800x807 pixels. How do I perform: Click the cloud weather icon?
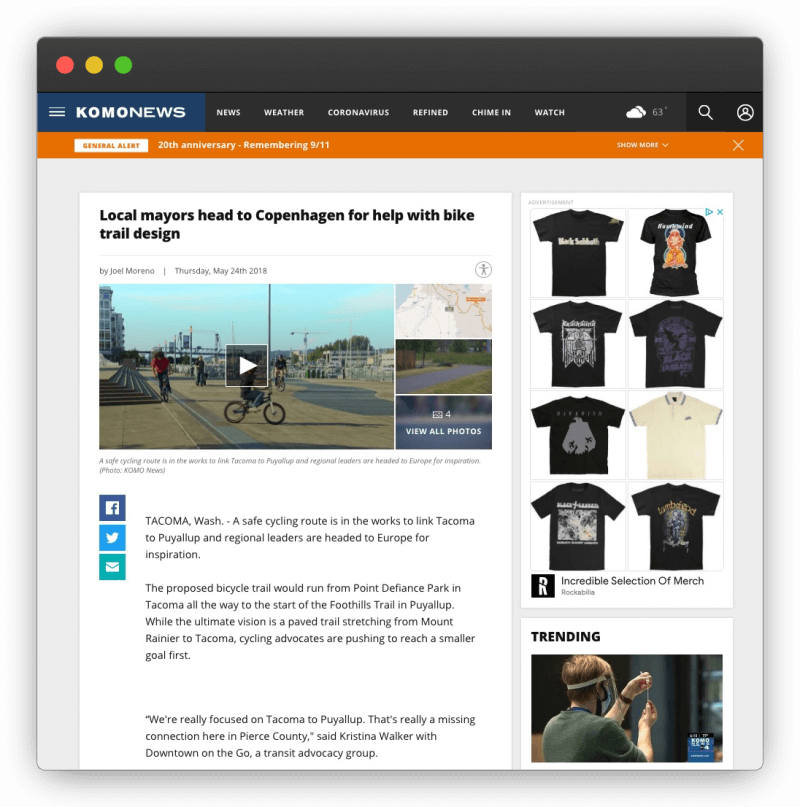point(636,113)
